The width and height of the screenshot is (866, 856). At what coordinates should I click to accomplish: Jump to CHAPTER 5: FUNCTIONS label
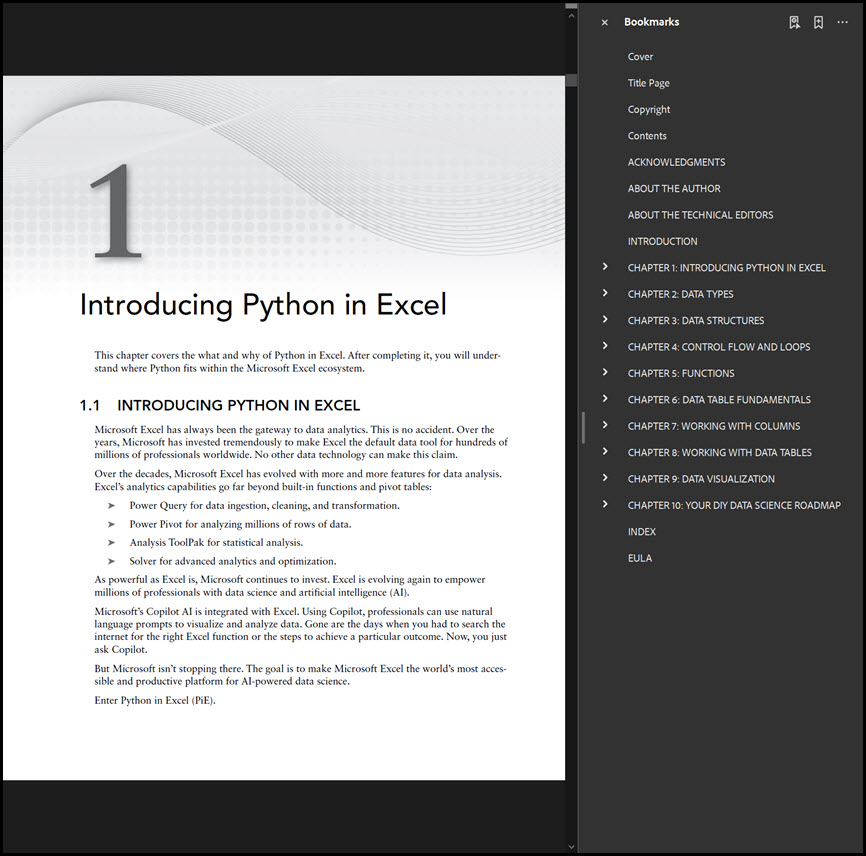click(681, 374)
